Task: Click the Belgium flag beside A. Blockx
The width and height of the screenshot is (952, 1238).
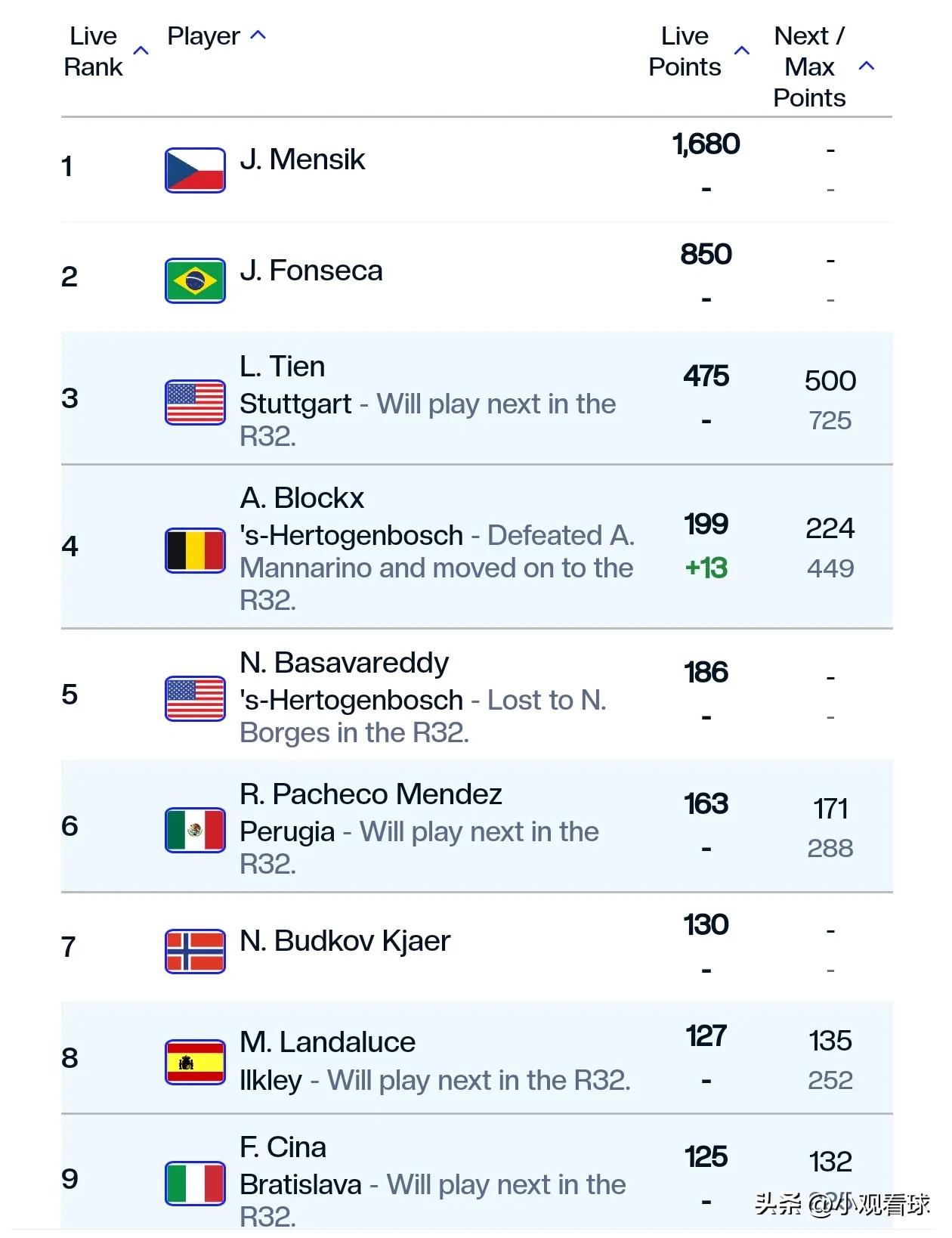Action: 195,550
